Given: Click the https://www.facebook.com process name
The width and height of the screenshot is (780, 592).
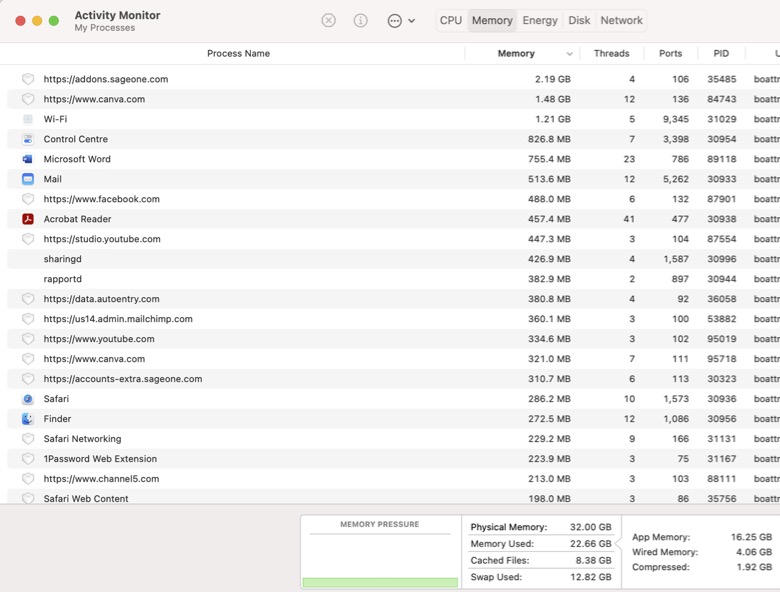Looking at the screenshot, I should coord(101,199).
